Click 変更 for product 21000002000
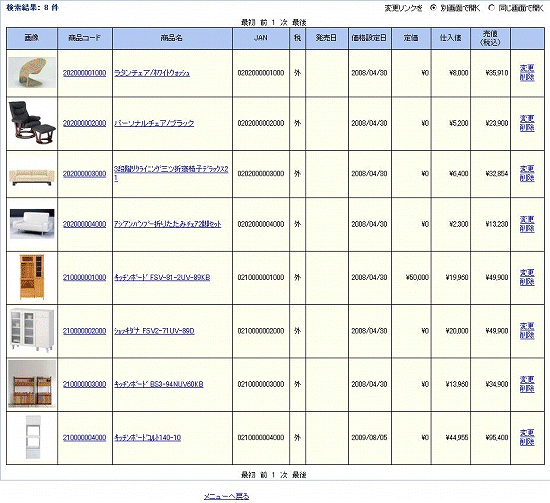Screen dimensions: 550x503 tap(527, 326)
